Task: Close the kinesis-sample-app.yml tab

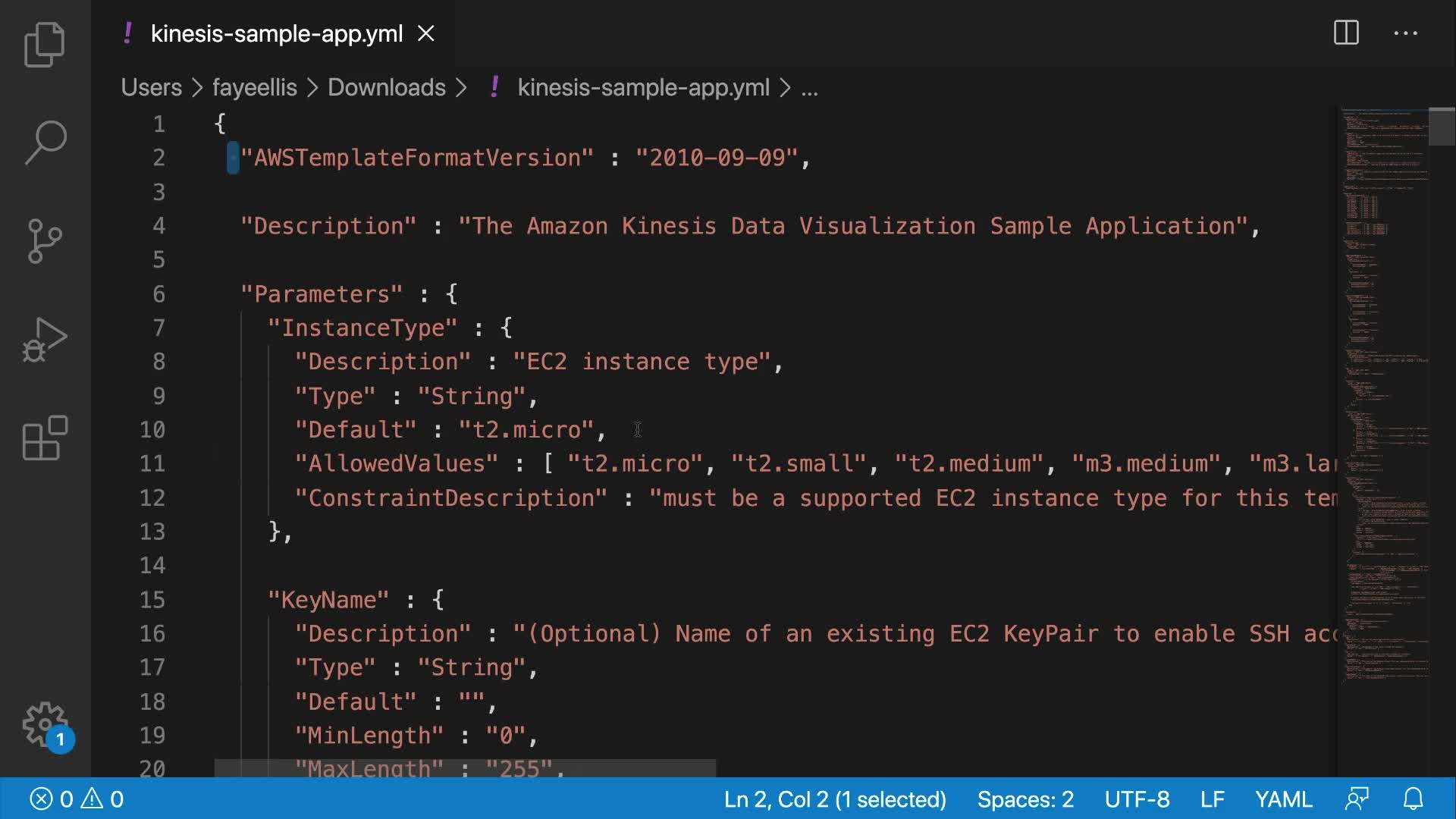Action: coord(426,33)
